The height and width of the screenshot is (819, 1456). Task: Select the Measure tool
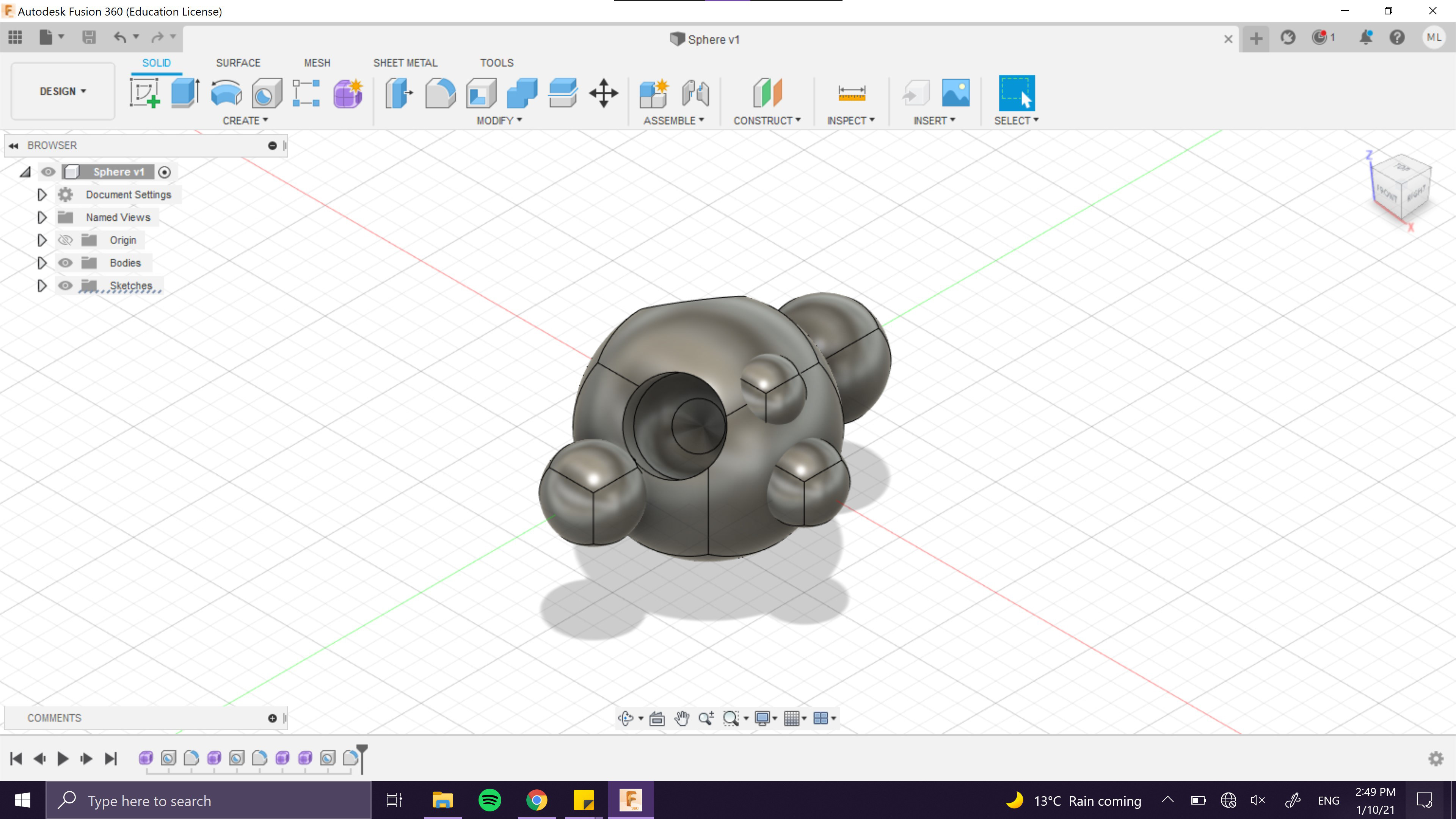pyautogui.click(x=851, y=93)
